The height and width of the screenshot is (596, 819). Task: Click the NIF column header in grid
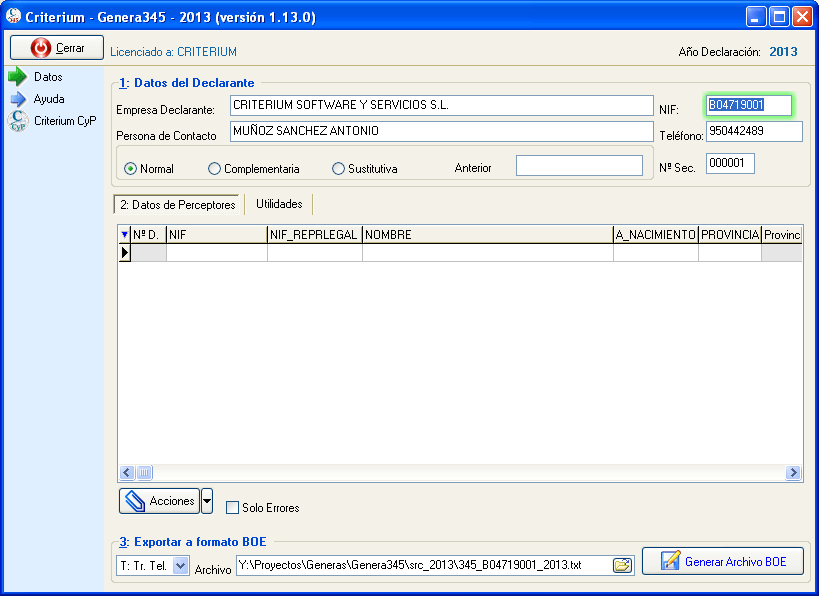217,235
